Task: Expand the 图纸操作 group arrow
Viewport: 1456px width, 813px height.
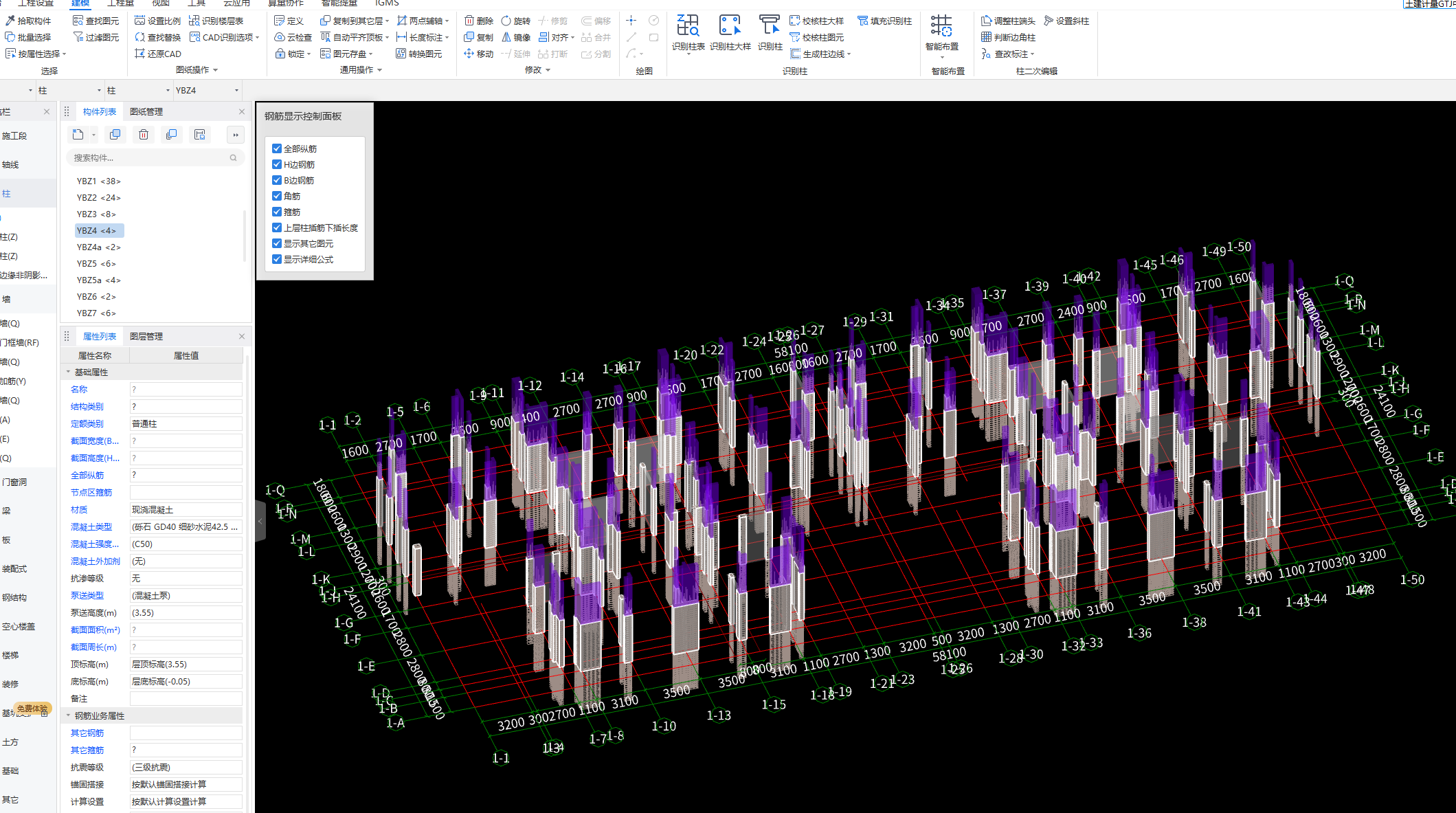Action: click(x=215, y=70)
